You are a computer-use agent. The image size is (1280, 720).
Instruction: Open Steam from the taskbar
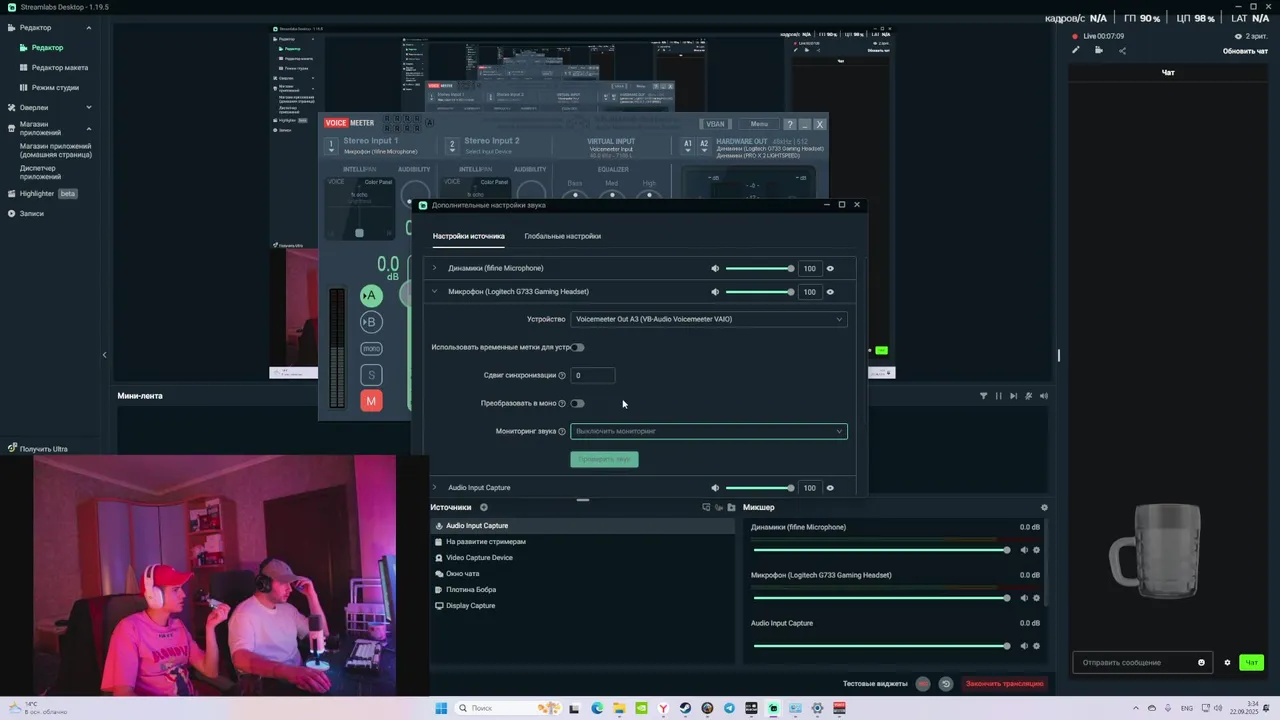tap(685, 708)
